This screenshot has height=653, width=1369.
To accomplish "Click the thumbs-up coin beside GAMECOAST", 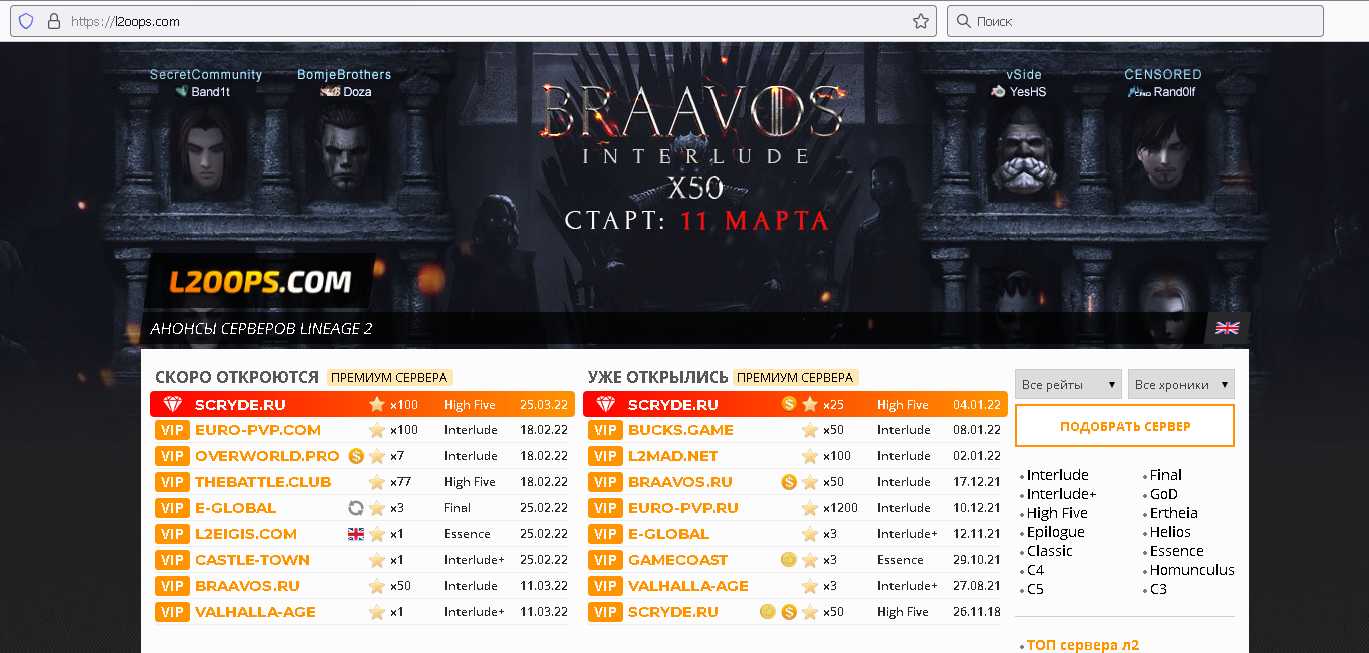I will coord(788,560).
